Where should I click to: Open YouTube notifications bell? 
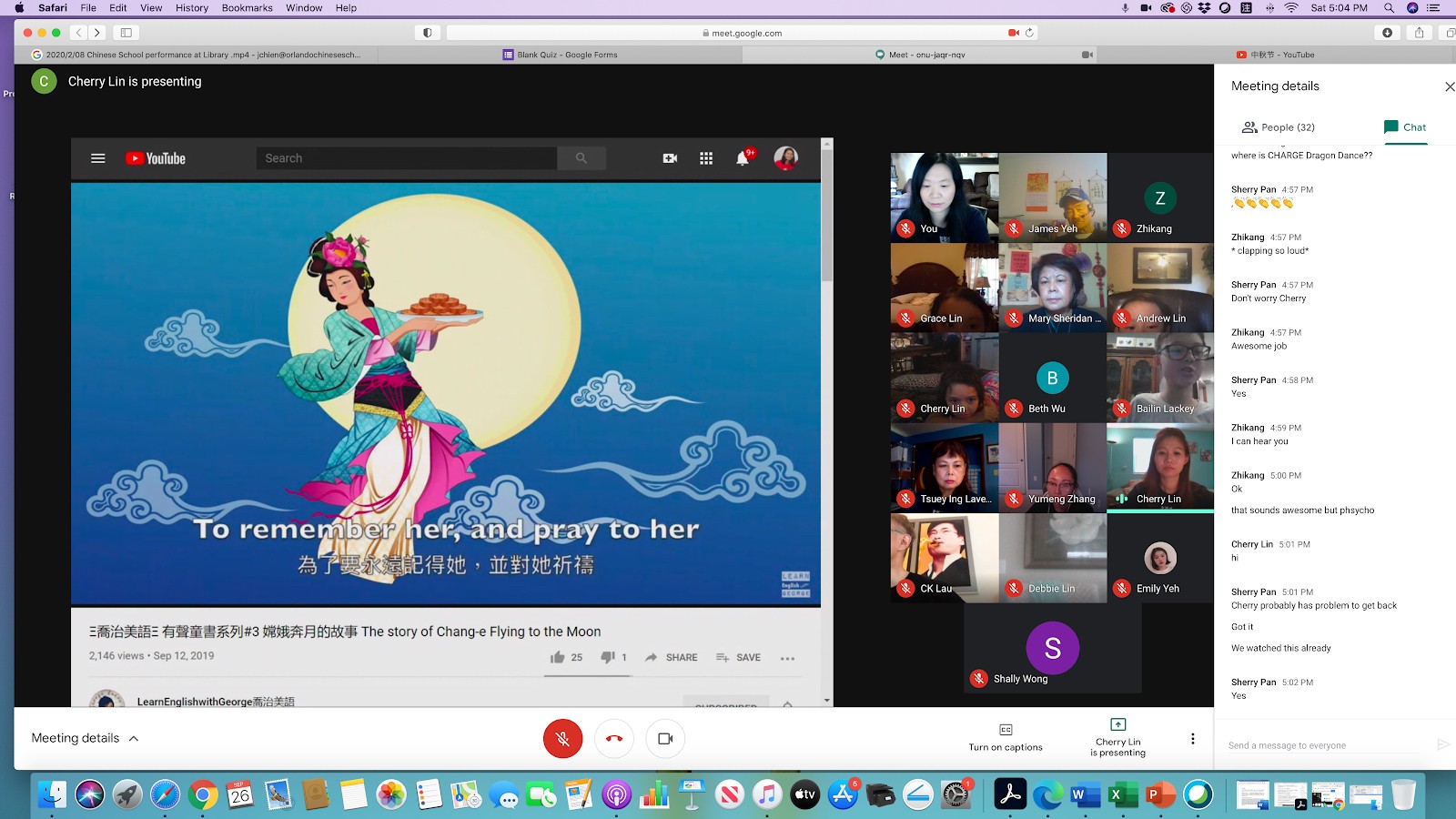(x=743, y=158)
